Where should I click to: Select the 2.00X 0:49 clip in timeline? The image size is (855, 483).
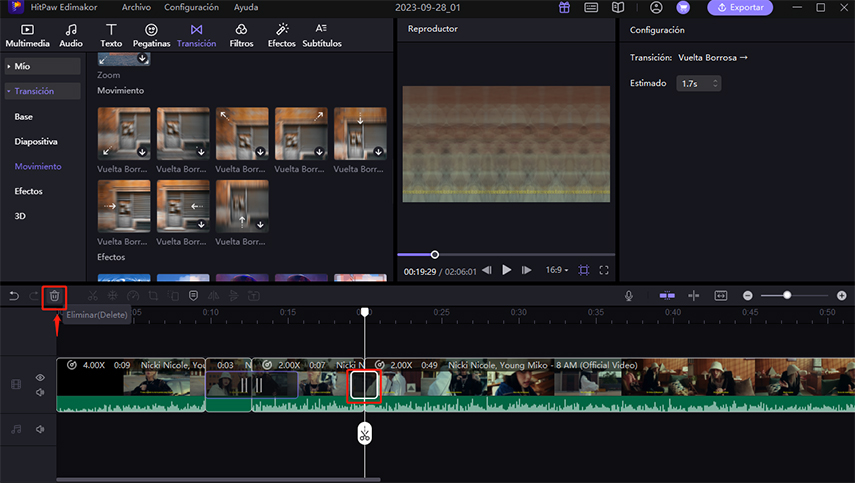610,384
